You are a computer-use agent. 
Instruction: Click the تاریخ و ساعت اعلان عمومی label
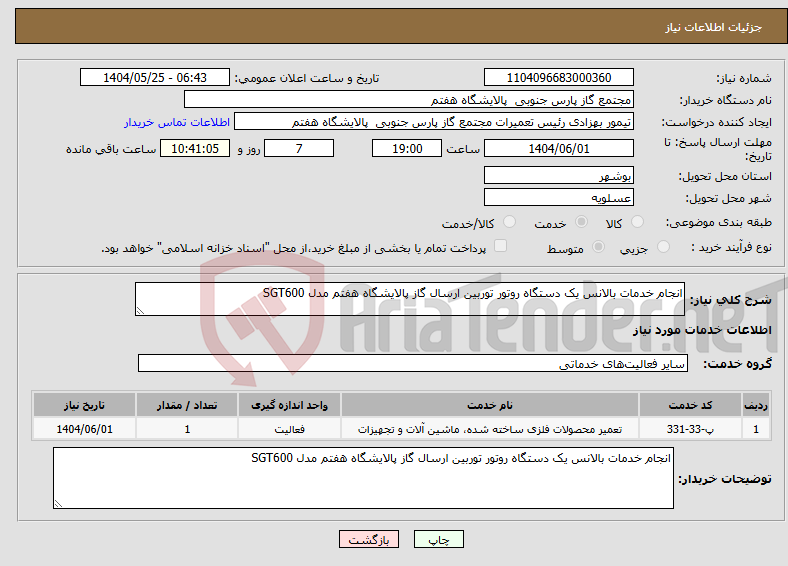(x=307, y=78)
